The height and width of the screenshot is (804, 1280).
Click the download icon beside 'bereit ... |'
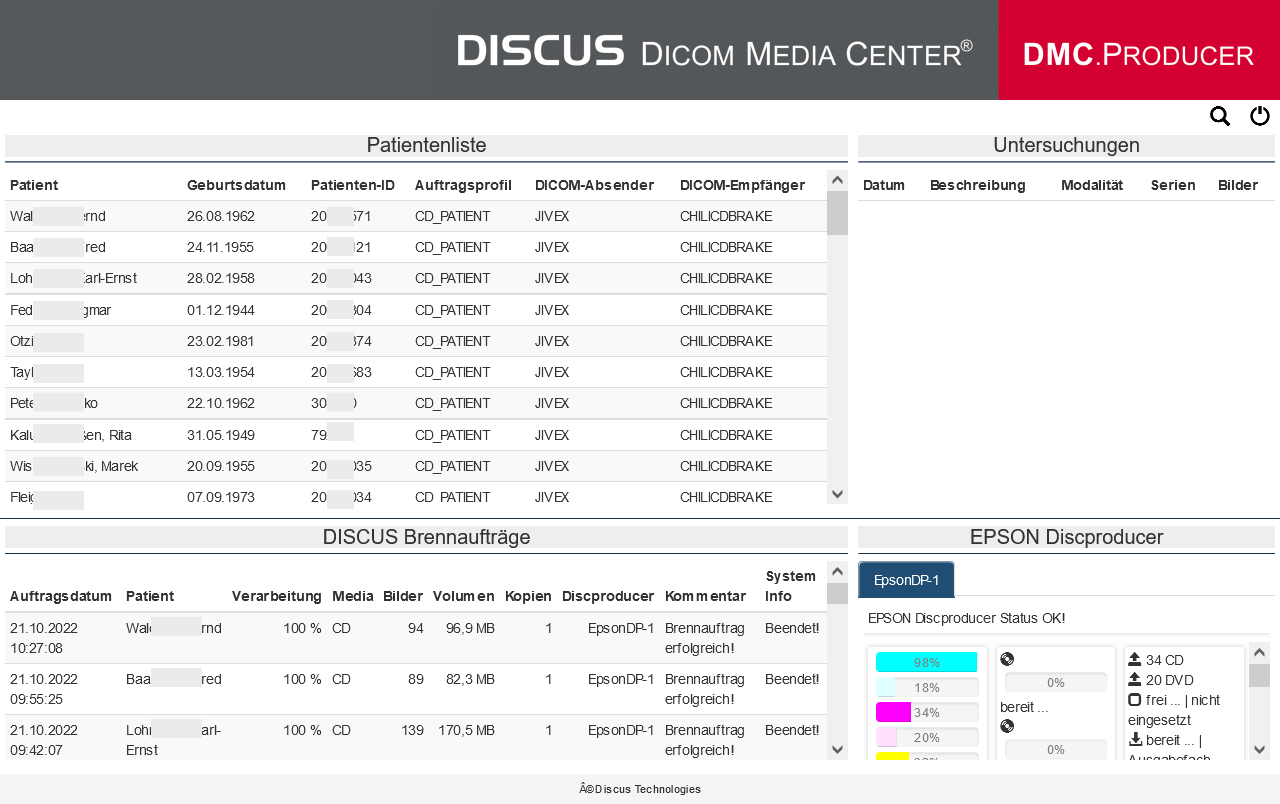coord(1135,739)
